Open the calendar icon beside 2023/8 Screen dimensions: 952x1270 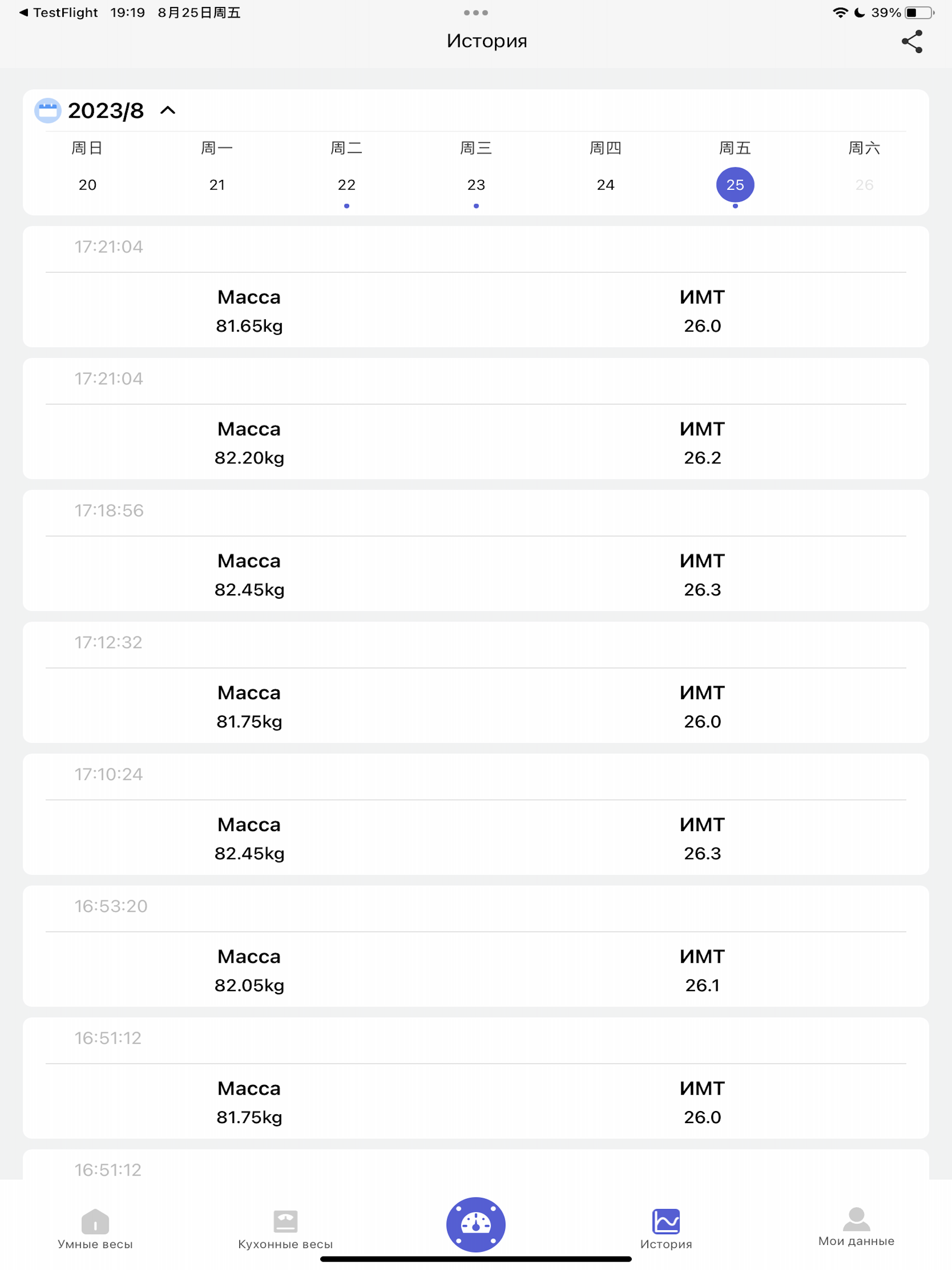tap(48, 111)
